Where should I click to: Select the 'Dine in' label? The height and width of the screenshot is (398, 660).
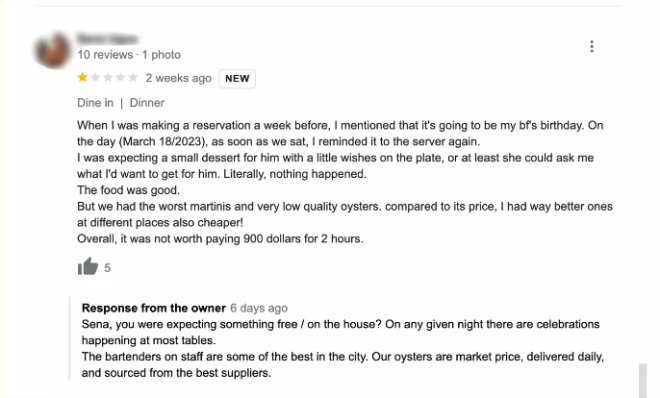coord(95,103)
